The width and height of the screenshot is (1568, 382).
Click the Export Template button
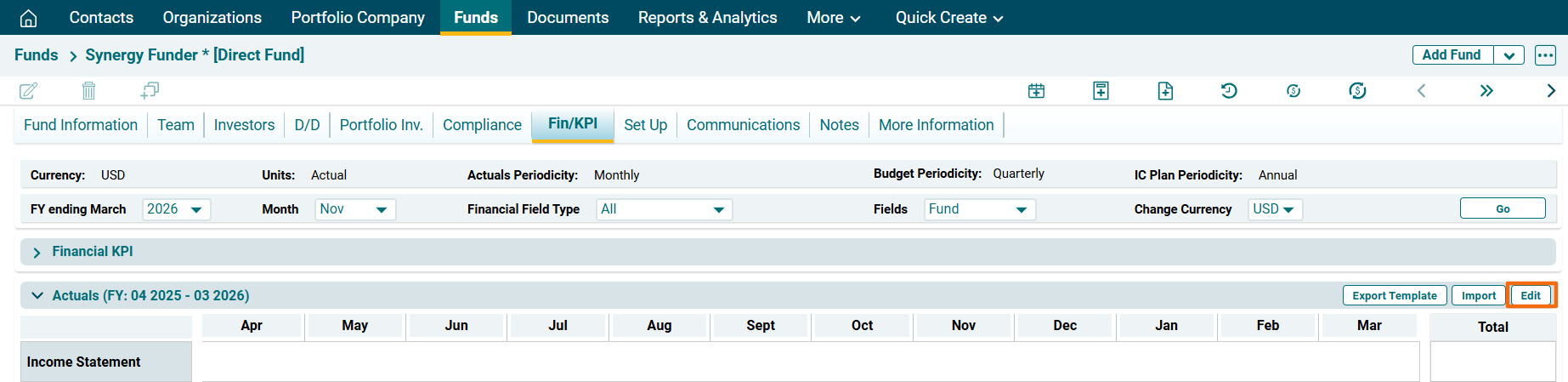(1394, 295)
